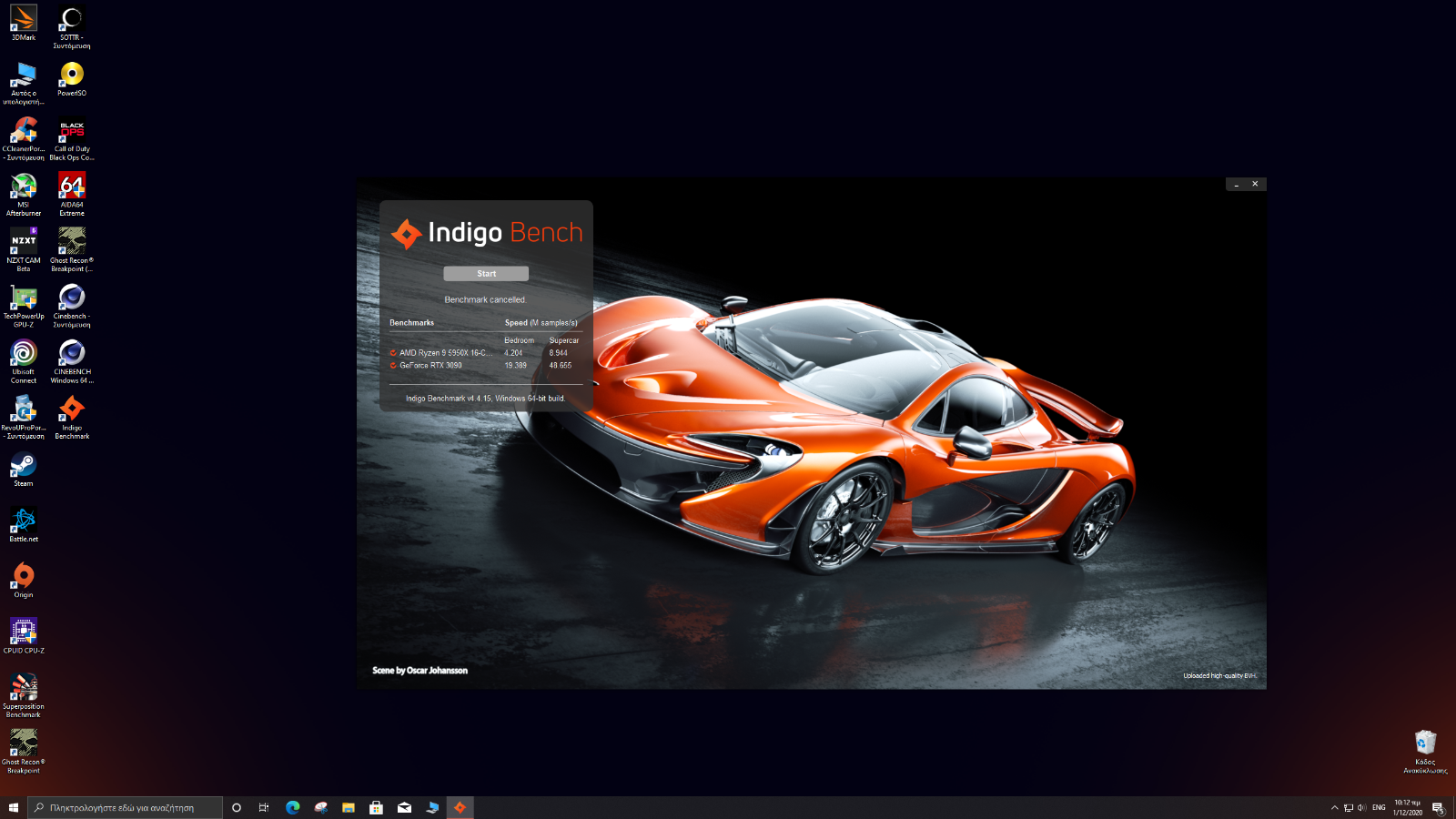
Task: Open Microsoft Edge from the taskbar
Action: point(292,807)
